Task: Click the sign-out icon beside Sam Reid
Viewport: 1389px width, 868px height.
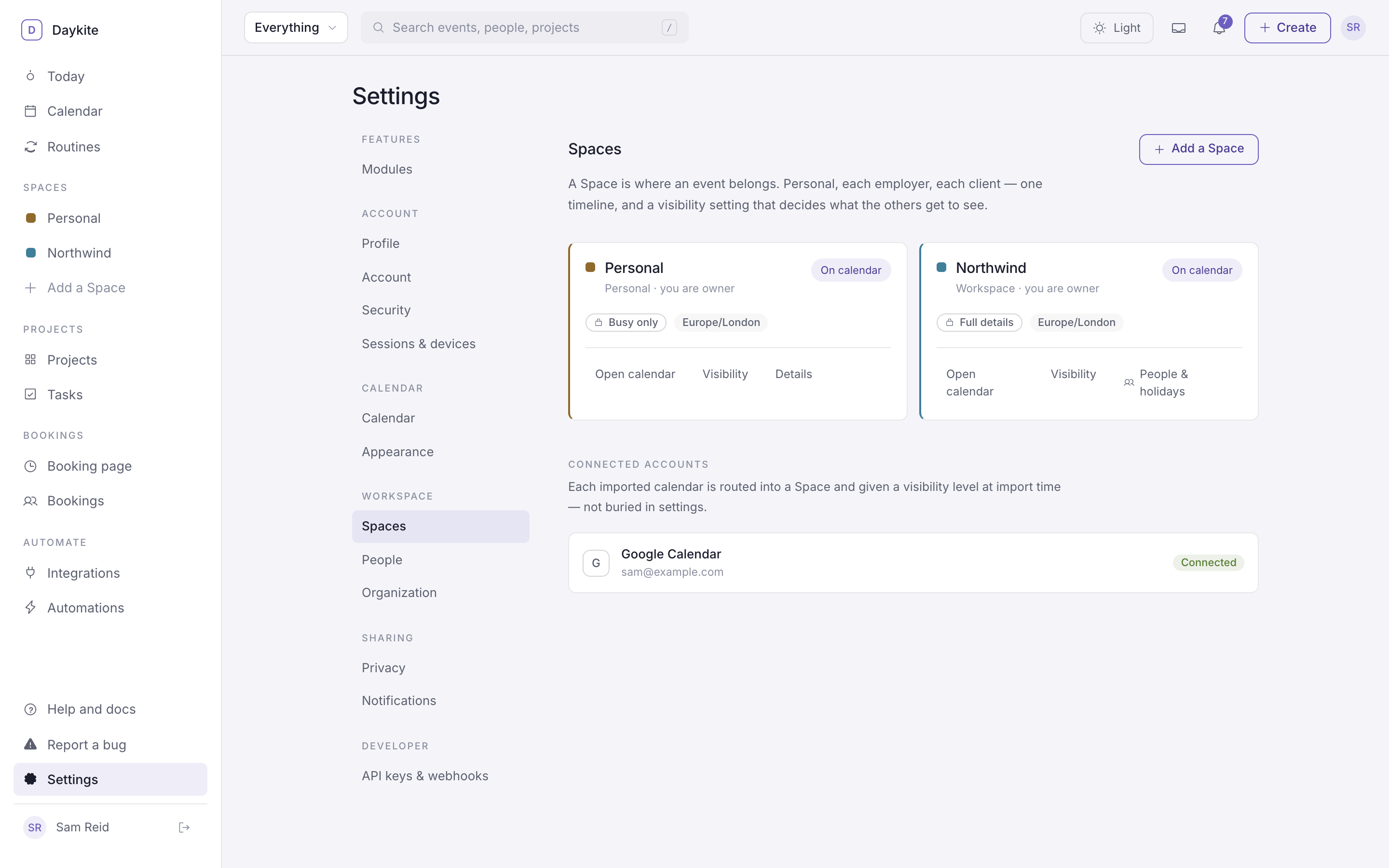Action: point(184,827)
